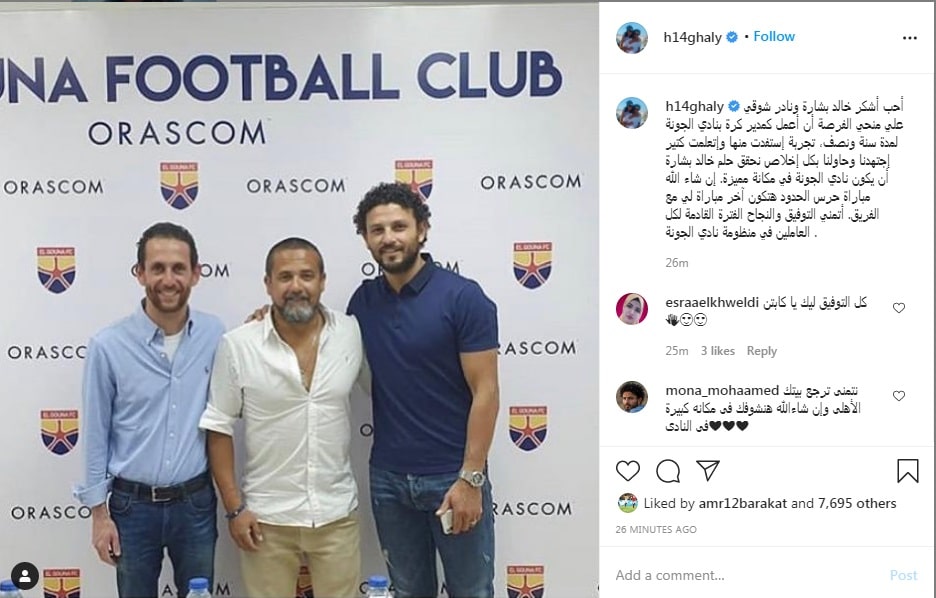Screen dimensions: 936x598
Task: Post the comment with the Post button
Action: point(903,575)
